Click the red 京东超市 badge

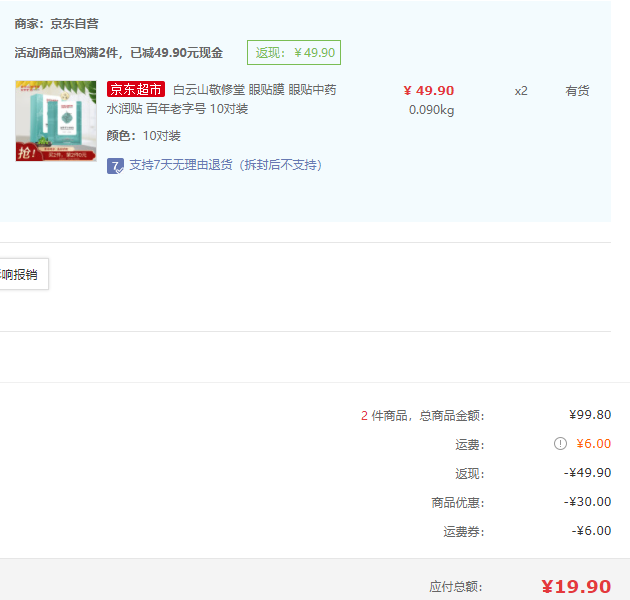click(136, 89)
